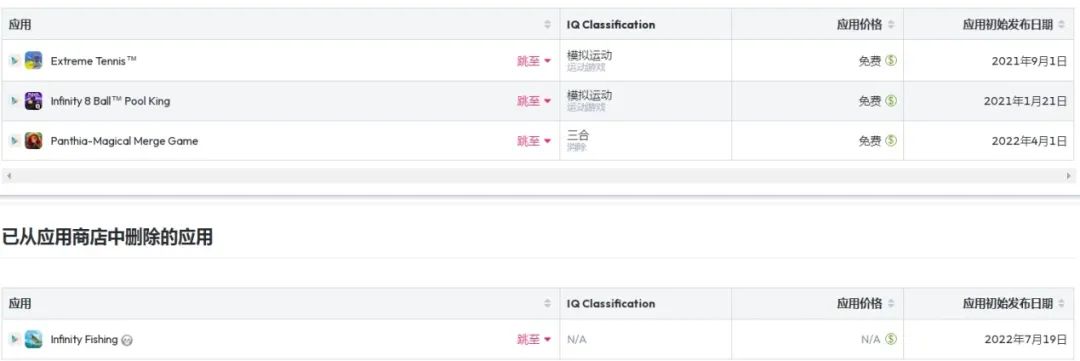Click the green dollar icon for Panthia
The height and width of the screenshot is (361, 1080).
(891, 141)
